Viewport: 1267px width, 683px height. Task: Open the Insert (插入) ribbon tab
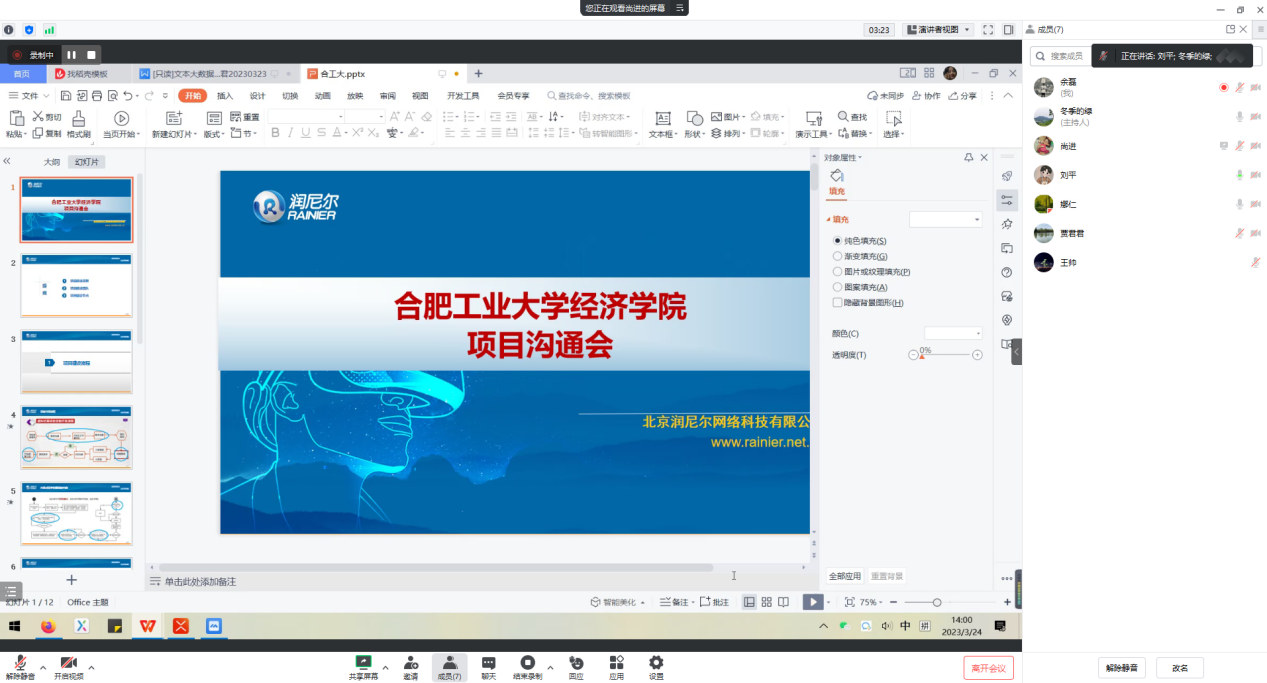click(225, 96)
